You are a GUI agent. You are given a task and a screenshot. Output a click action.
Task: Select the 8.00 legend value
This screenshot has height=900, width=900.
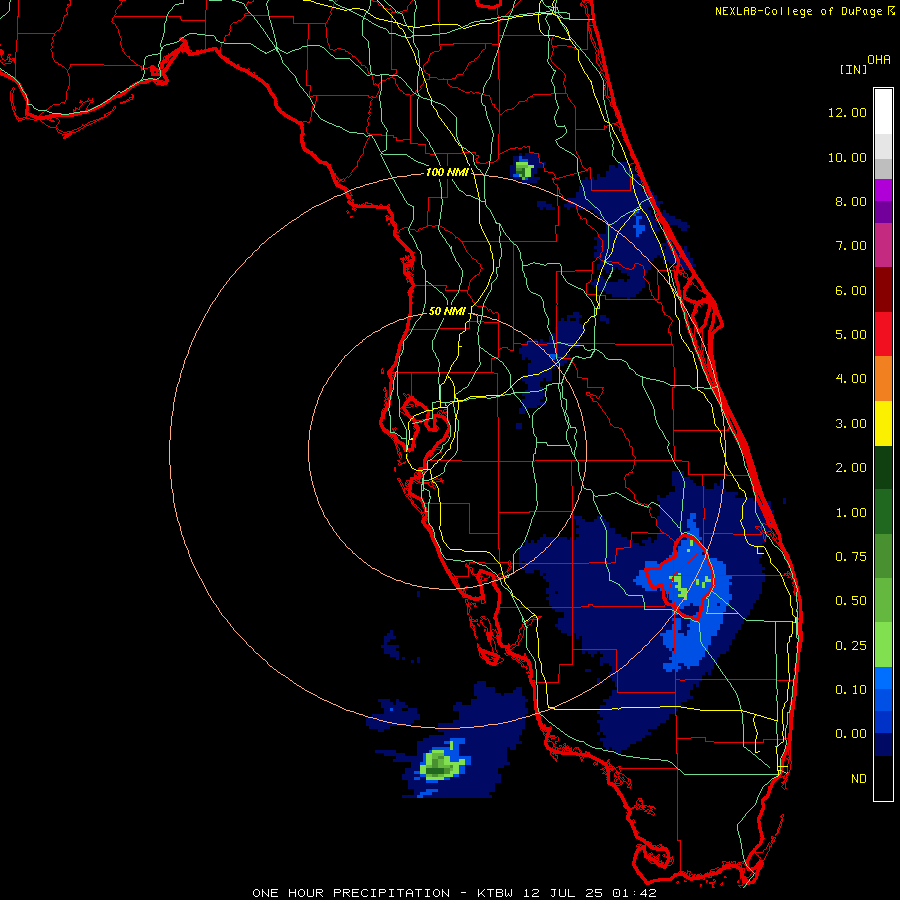click(x=851, y=201)
